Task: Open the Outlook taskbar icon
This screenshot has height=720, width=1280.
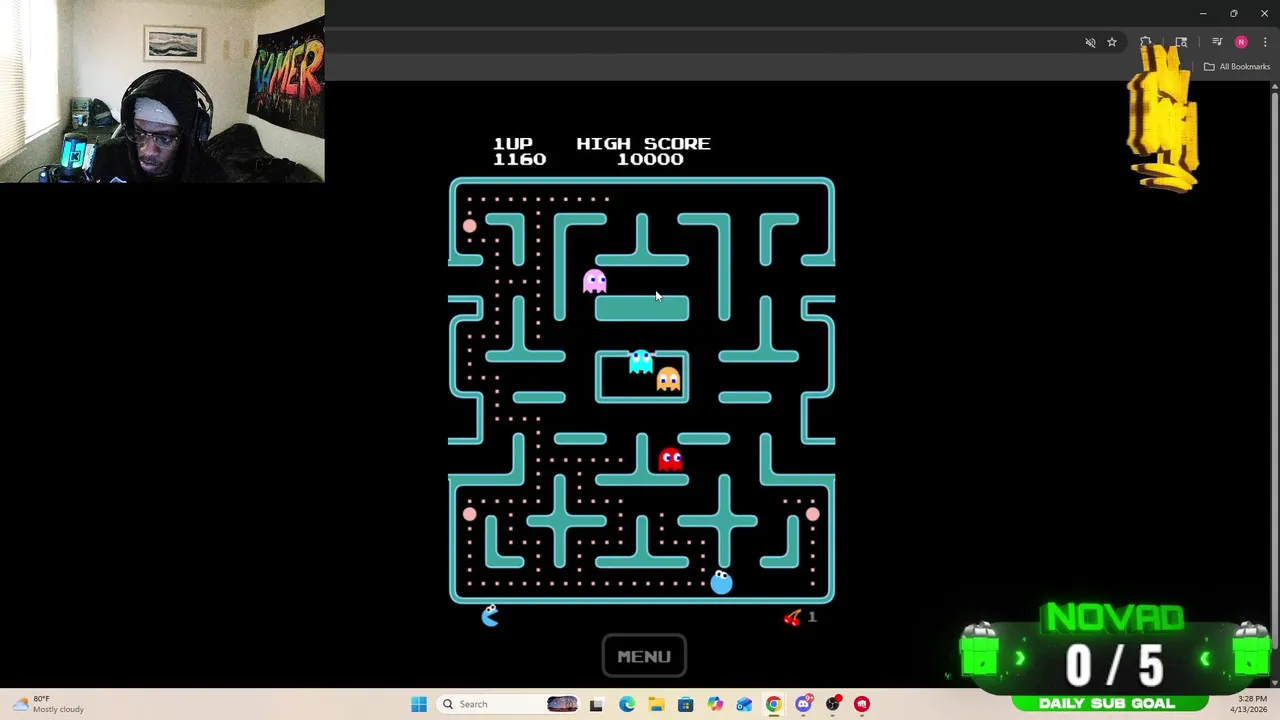Action: point(744,704)
